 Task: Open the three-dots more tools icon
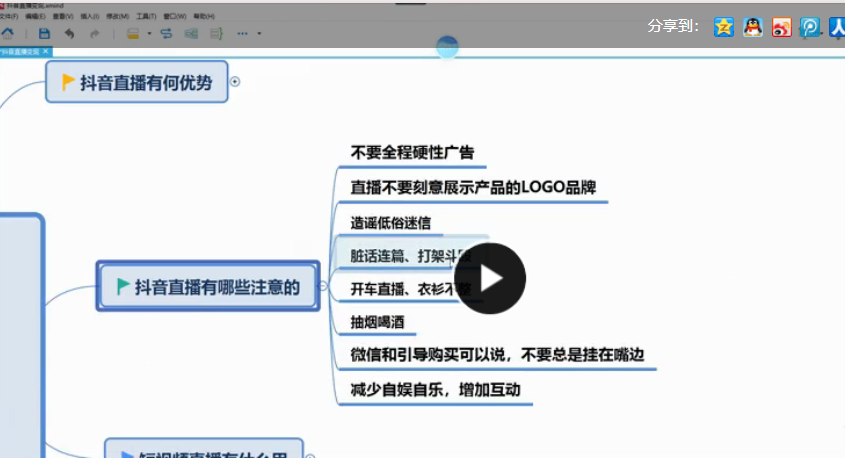pos(243,33)
